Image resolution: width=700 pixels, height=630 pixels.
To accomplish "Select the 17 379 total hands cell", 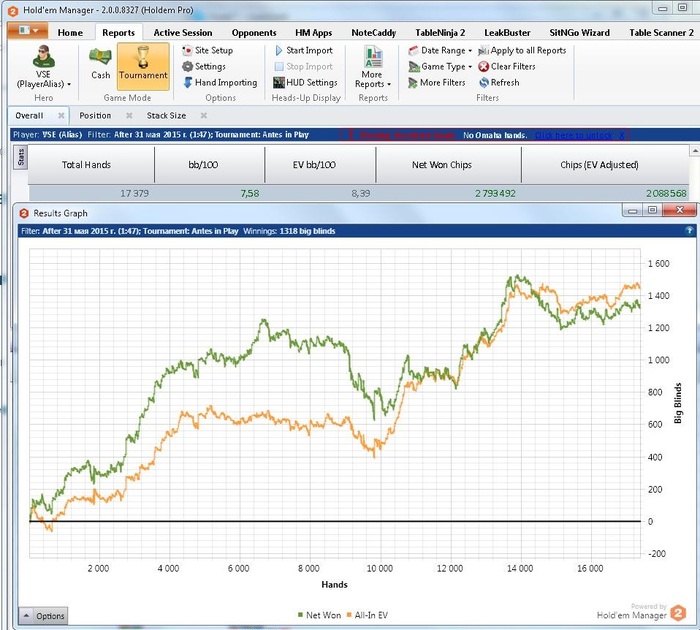I will coord(134,193).
